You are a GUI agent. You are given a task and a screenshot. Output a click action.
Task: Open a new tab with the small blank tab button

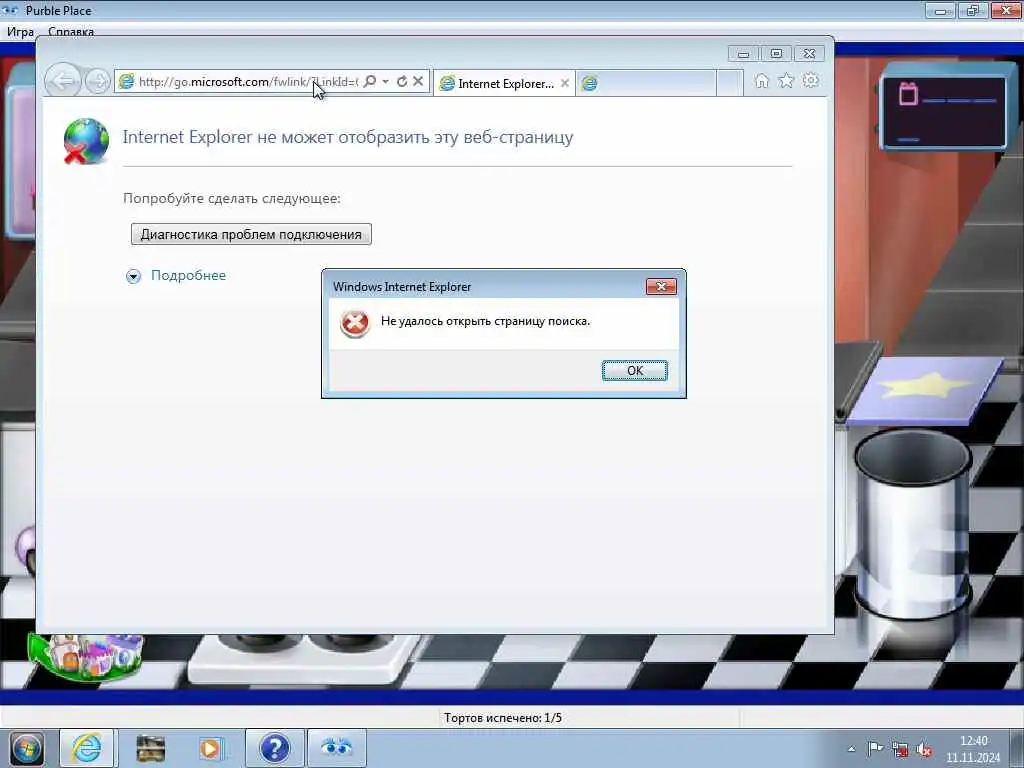tap(729, 84)
